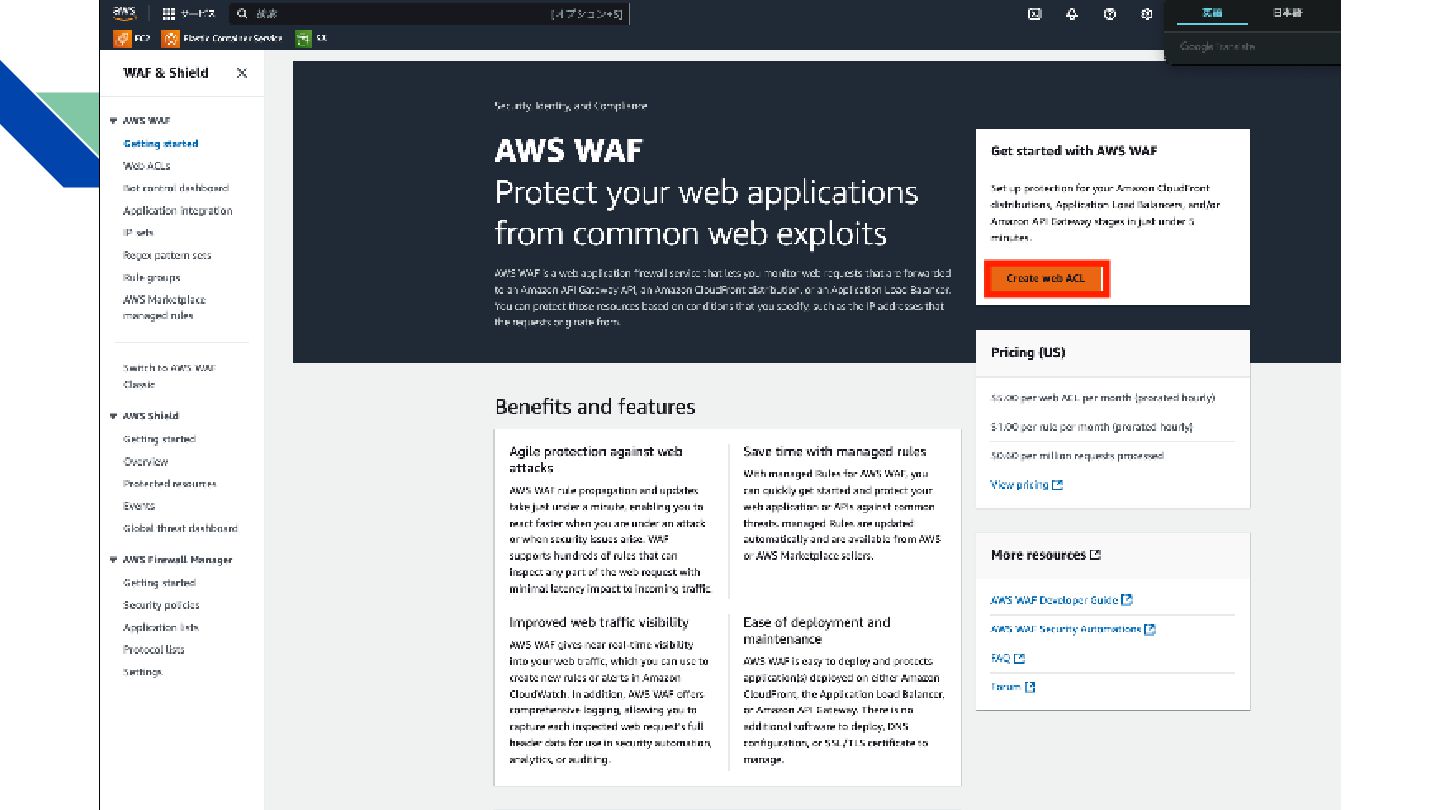
Task: Click the More resources heading link
Action: [x=1038, y=555]
